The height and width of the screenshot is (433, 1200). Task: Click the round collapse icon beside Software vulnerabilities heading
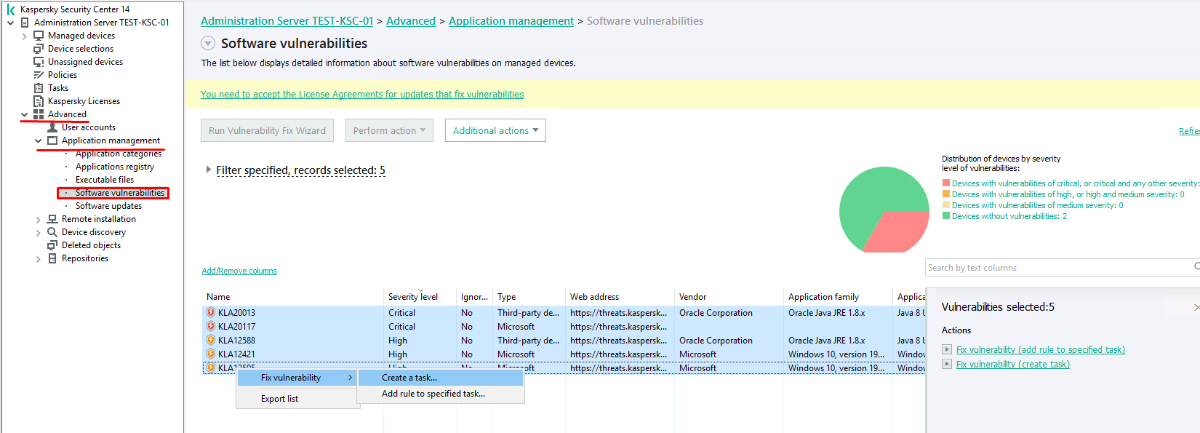(x=208, y=43)
